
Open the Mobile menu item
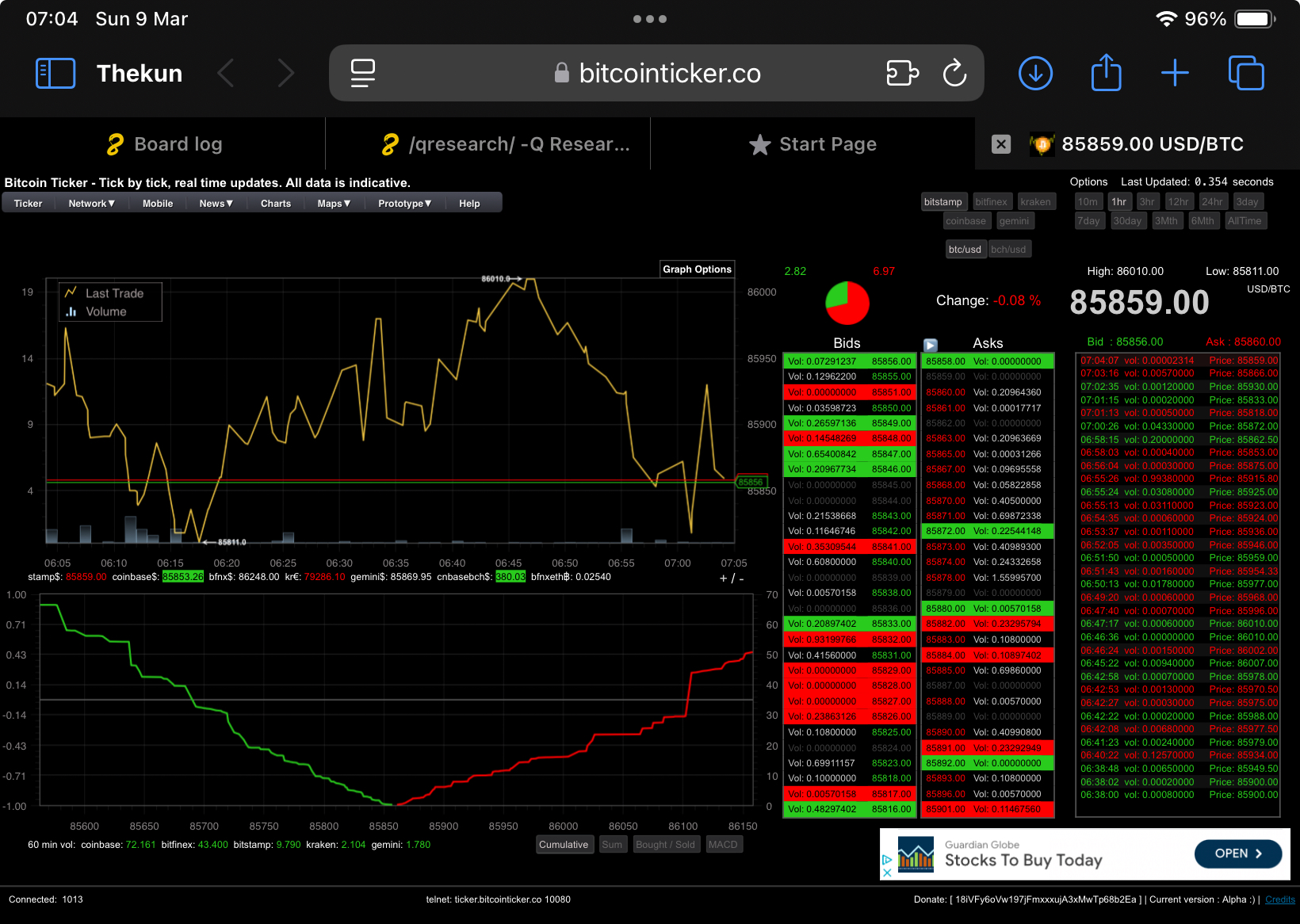[x=158, y=204]
